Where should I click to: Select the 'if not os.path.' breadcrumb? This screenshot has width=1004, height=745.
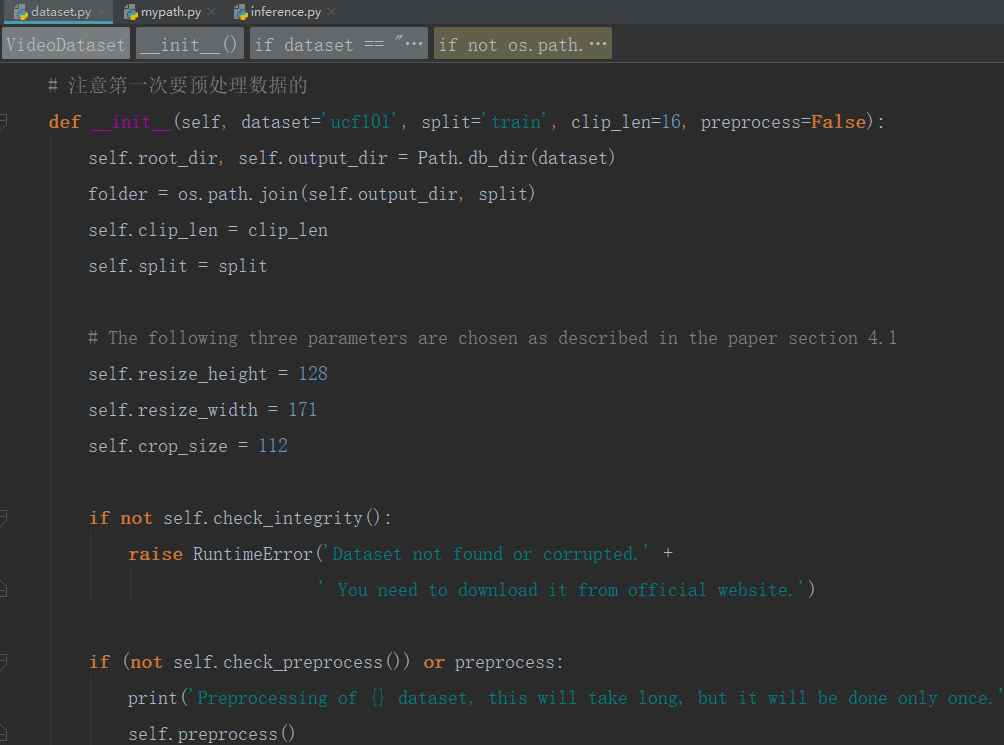[522, 44]
